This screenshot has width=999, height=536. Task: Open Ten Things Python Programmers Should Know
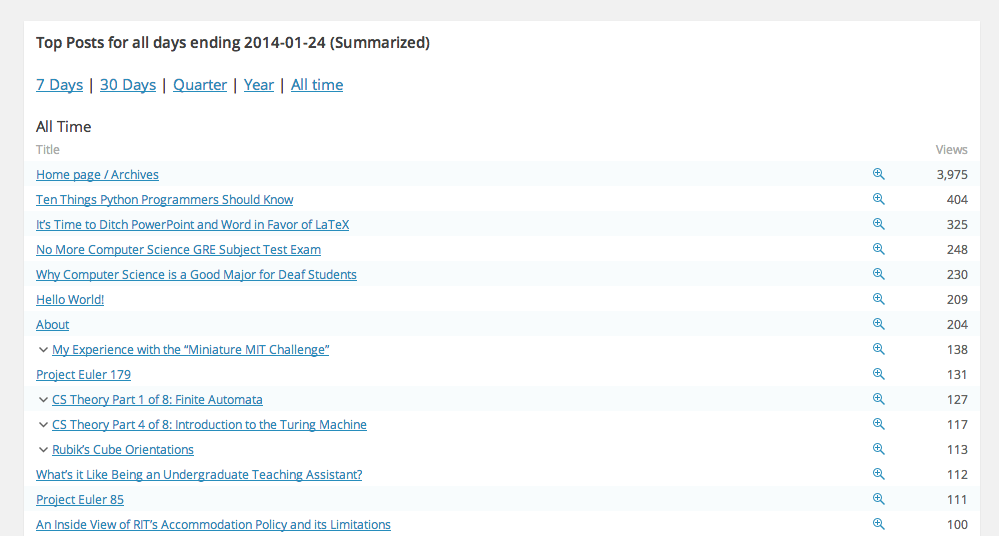click(164, 199)
